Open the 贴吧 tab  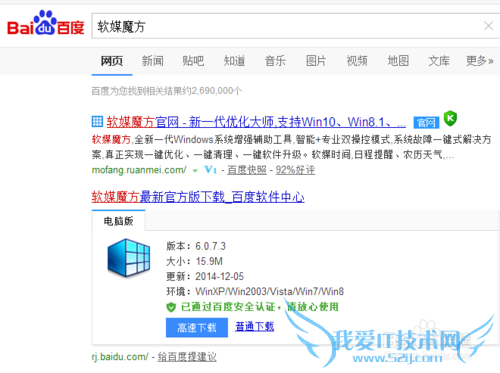[193, 61]
